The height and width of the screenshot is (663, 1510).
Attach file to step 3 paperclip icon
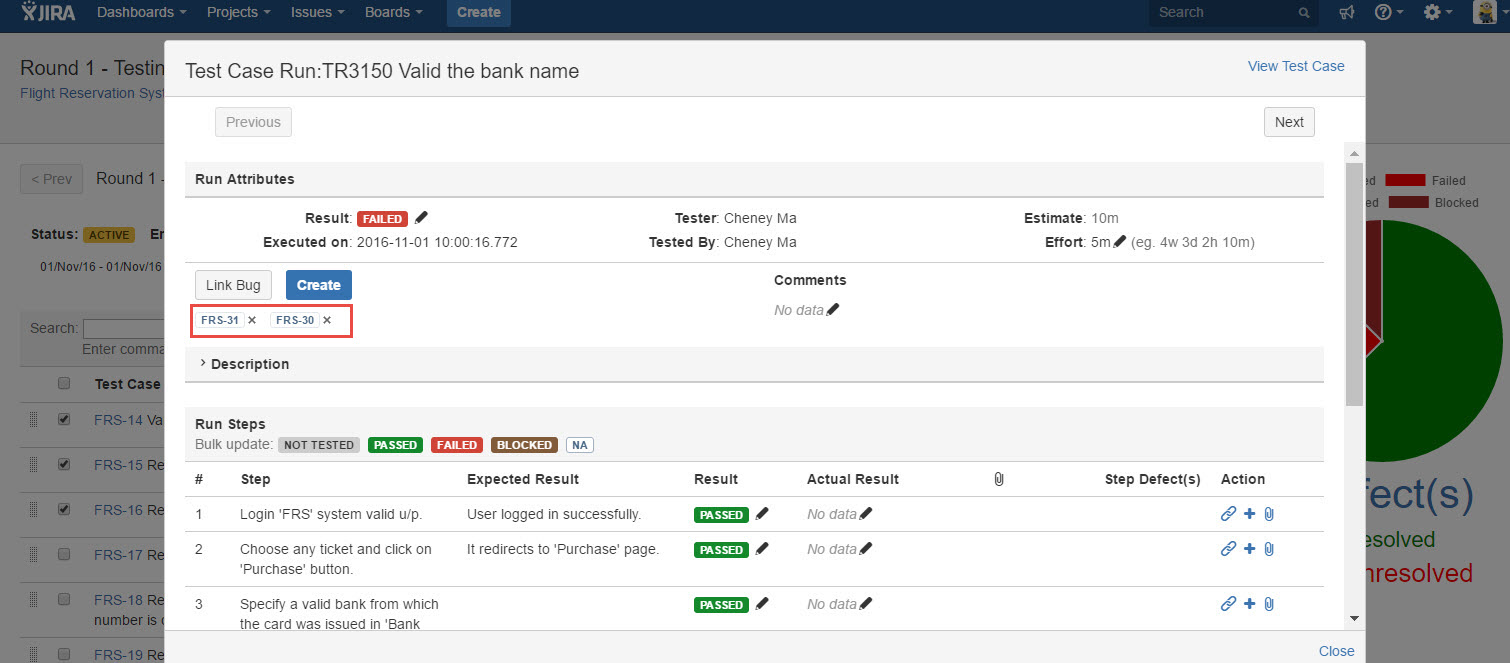pos(1269,604)
